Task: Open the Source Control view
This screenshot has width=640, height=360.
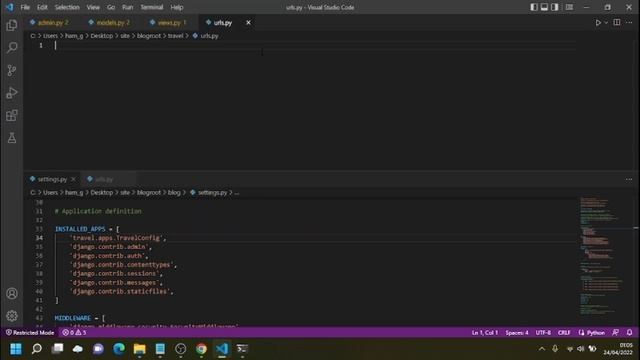Action: [12, 70]
